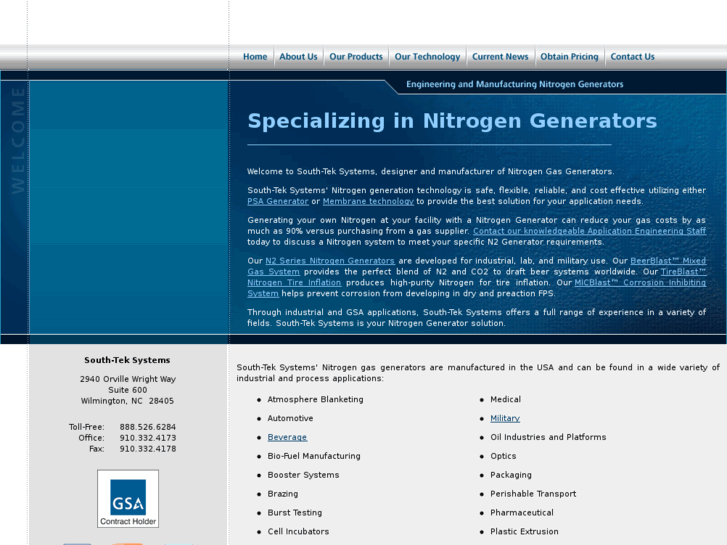Click the Suite 600 address line
This screenshot has width=727, height=545.
pyautogui.click(x=128, y=390)
